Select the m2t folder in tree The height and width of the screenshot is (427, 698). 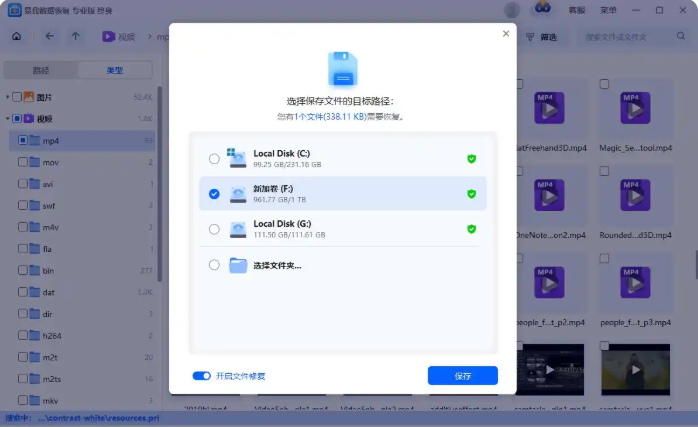tap(82, 357)
